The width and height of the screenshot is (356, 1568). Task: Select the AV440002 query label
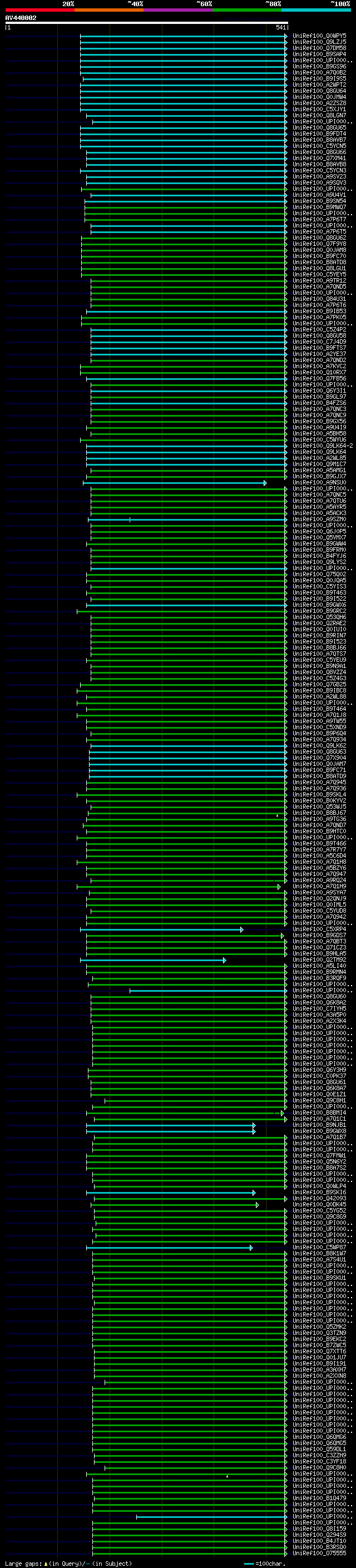[x=21, y=18]
